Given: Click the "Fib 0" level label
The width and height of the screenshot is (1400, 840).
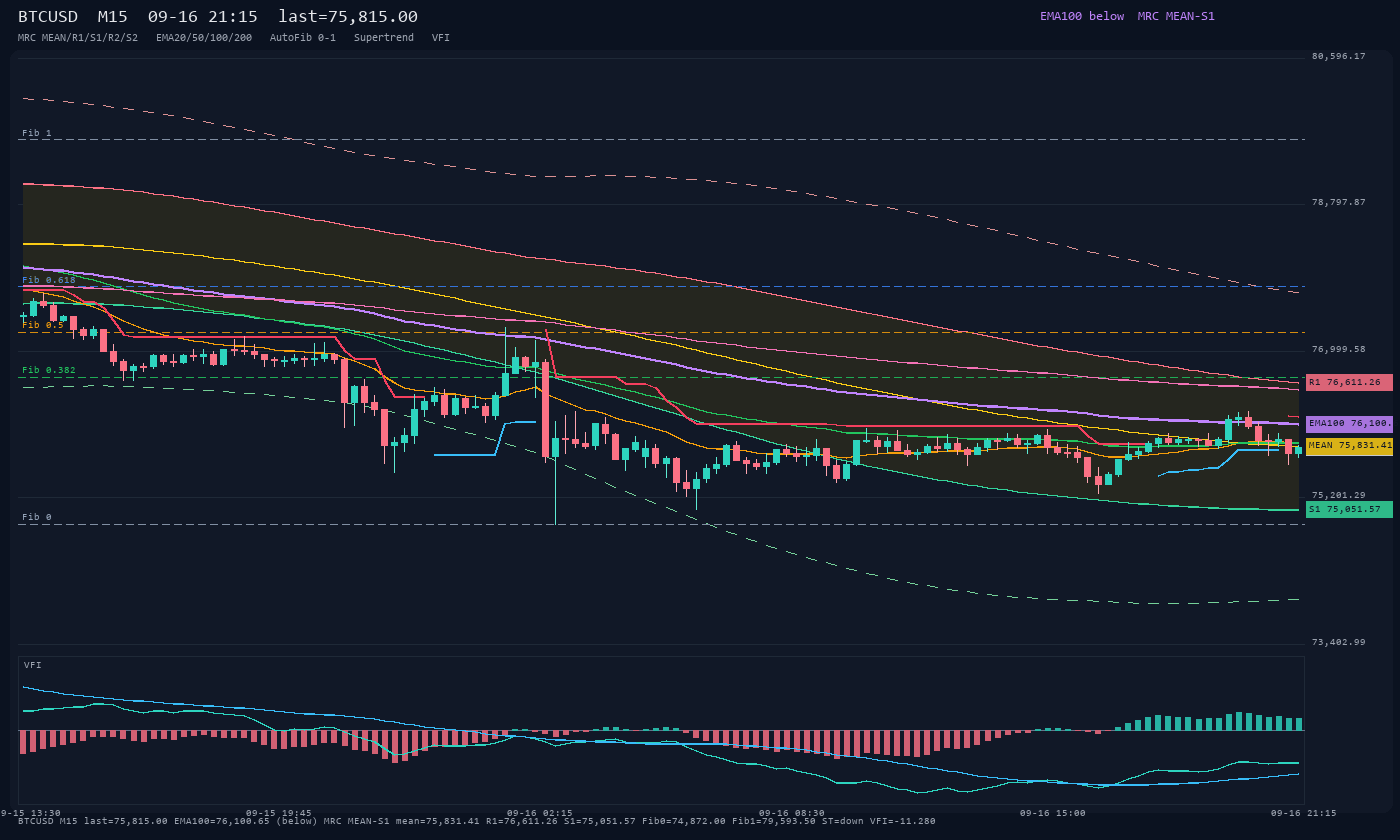Looking at the screenshot, I should coord(37,517).
